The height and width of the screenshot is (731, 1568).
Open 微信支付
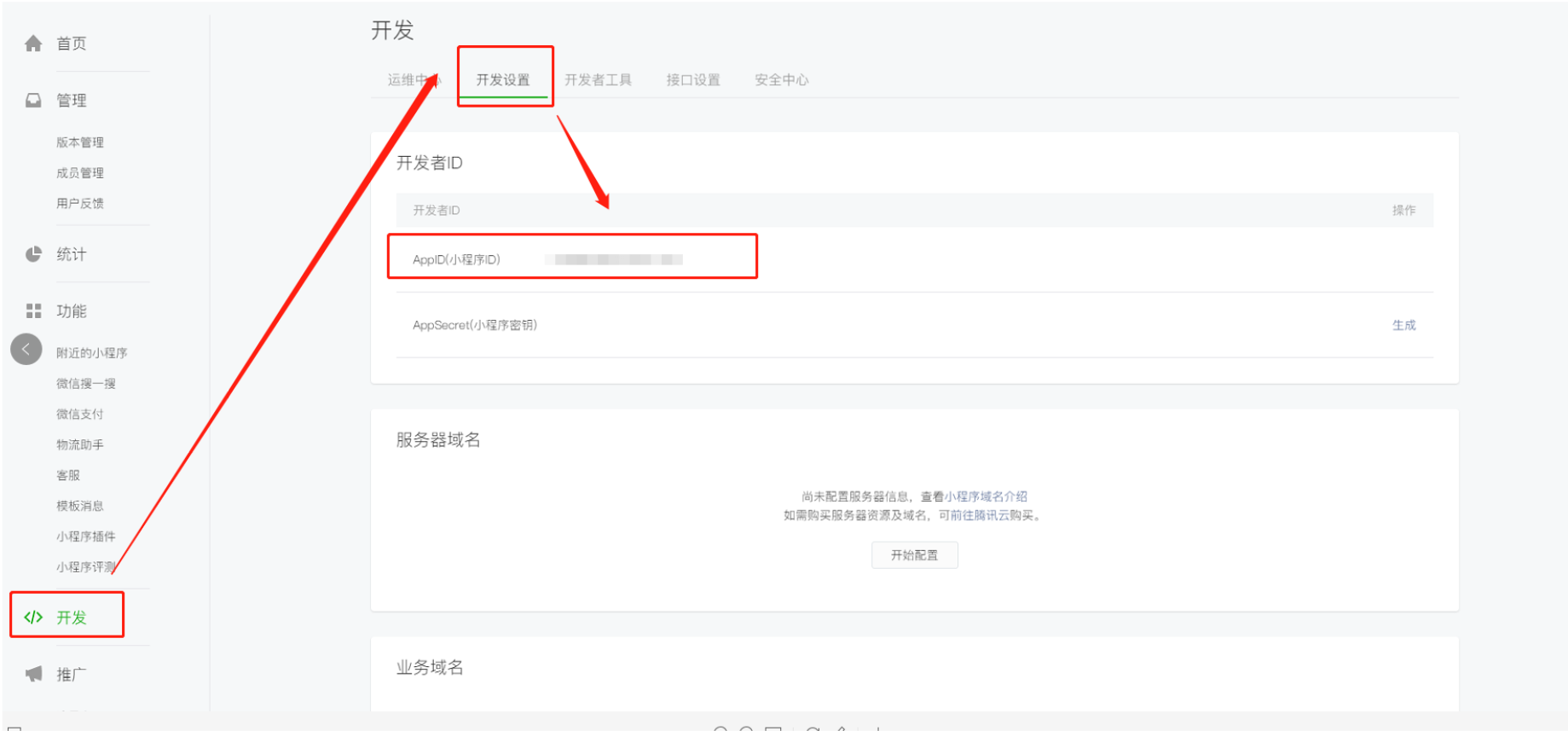pyautogui.click(x=80, y=415)
